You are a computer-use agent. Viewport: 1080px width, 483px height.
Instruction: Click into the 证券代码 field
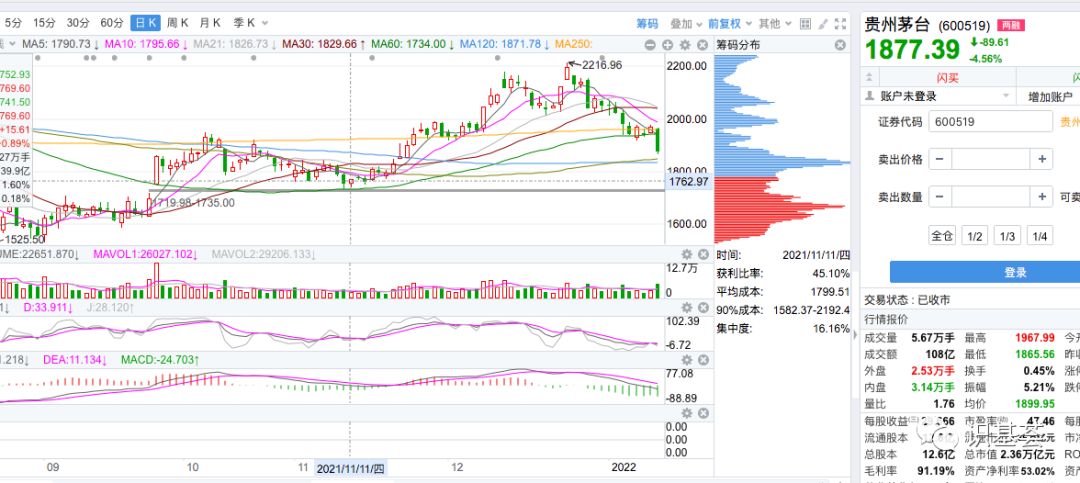point(990,122)
